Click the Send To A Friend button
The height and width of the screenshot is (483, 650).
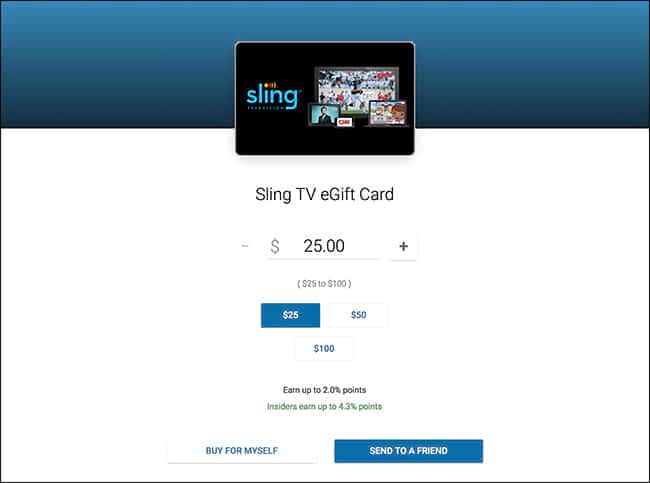(409, 451)
